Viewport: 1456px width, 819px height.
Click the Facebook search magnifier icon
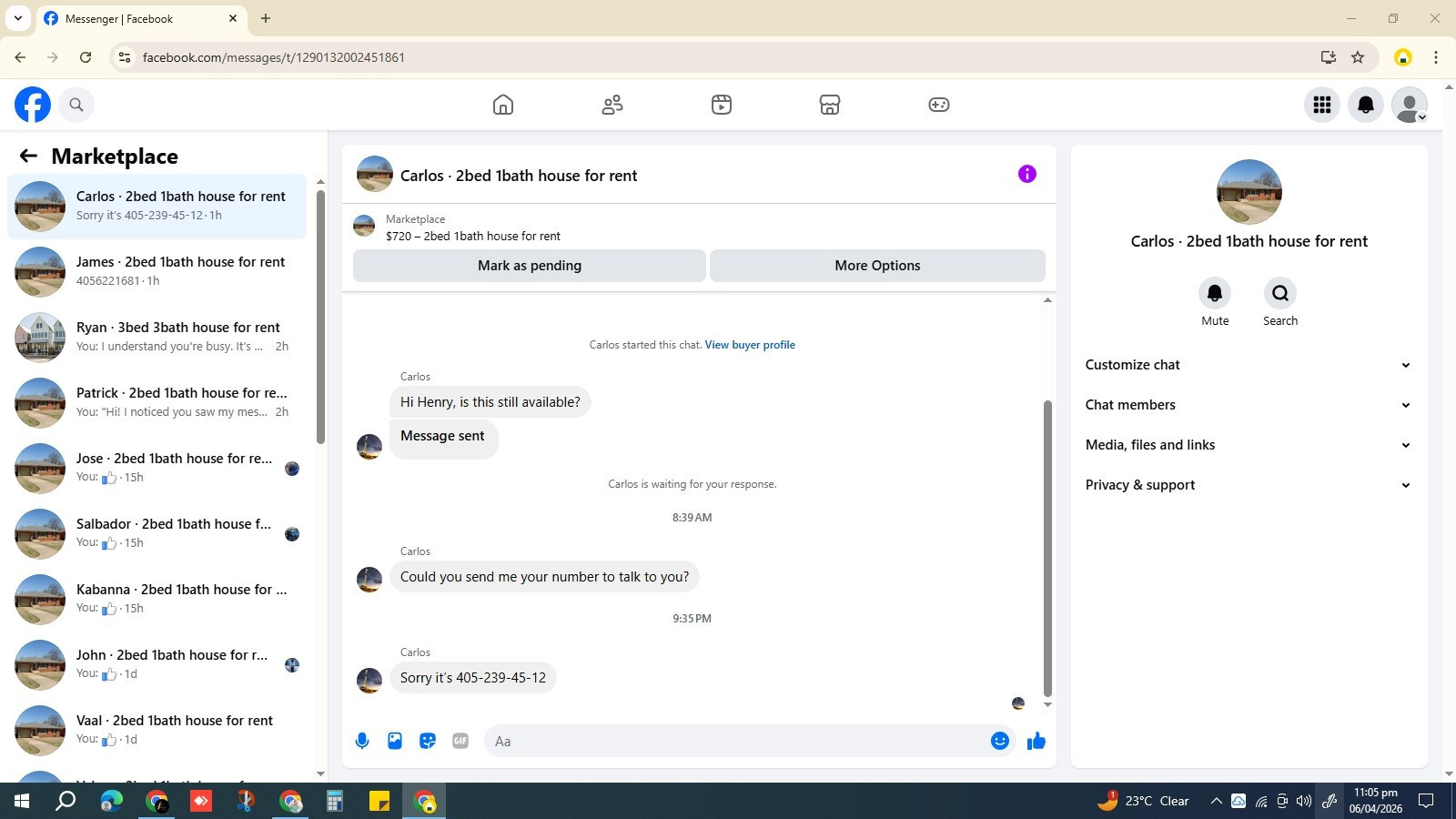[x=76, y=105]
